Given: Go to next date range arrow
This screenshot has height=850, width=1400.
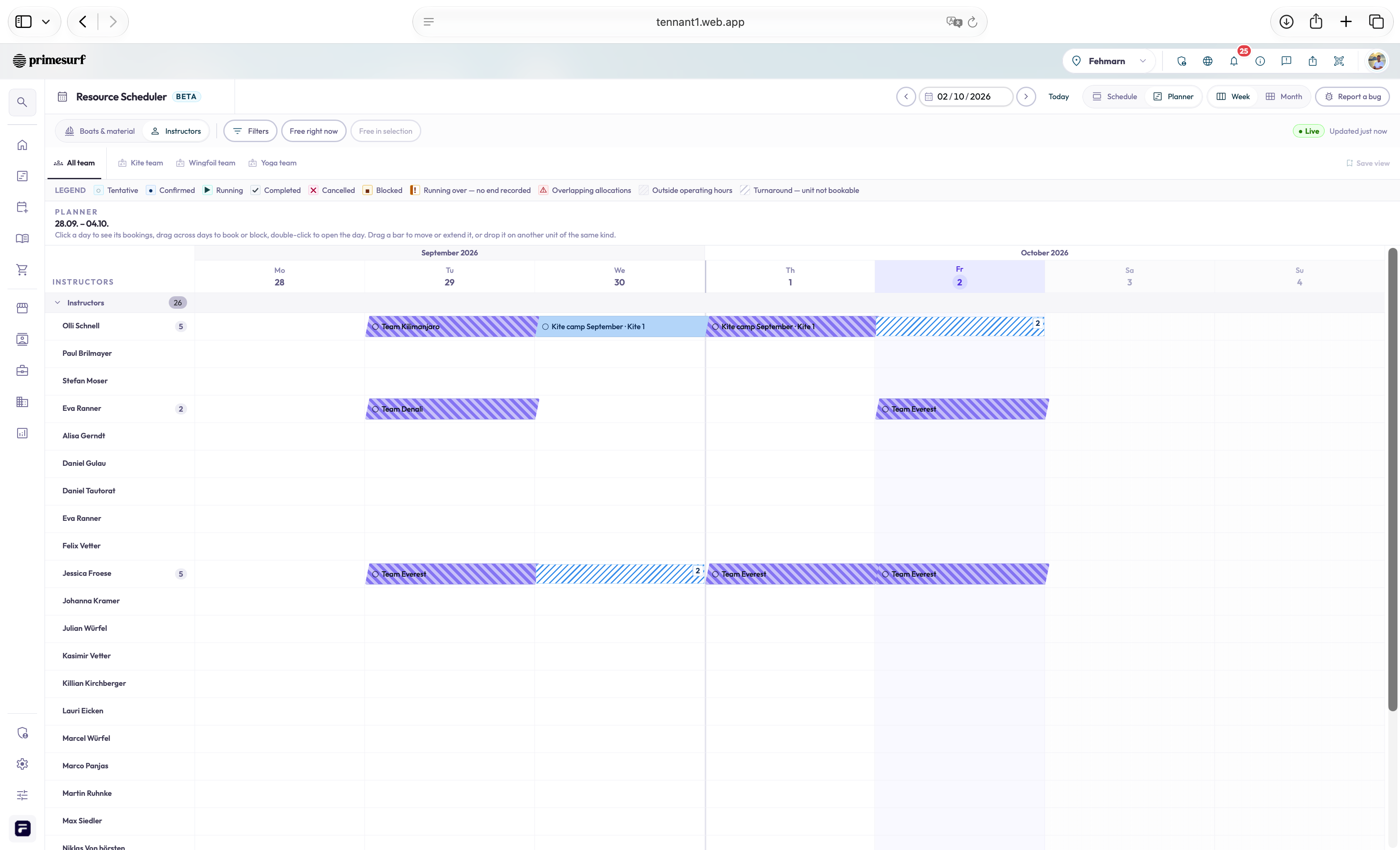Looking at the screenshot, I should pos(1026,97).
